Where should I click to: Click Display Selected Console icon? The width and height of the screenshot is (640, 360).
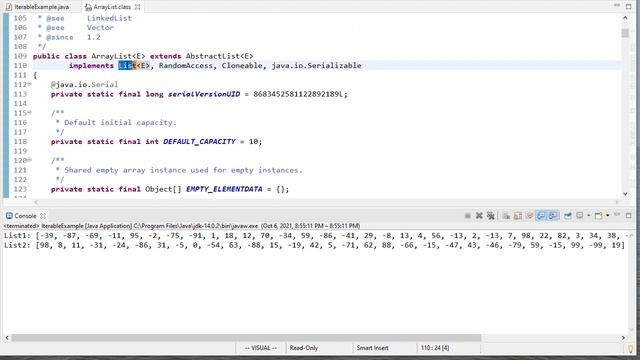[x=580, y=216]
